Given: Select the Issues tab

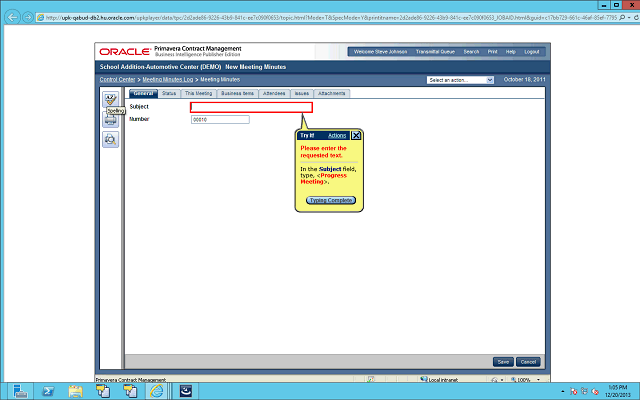Looking at the screenshot, I should point(302,93).
